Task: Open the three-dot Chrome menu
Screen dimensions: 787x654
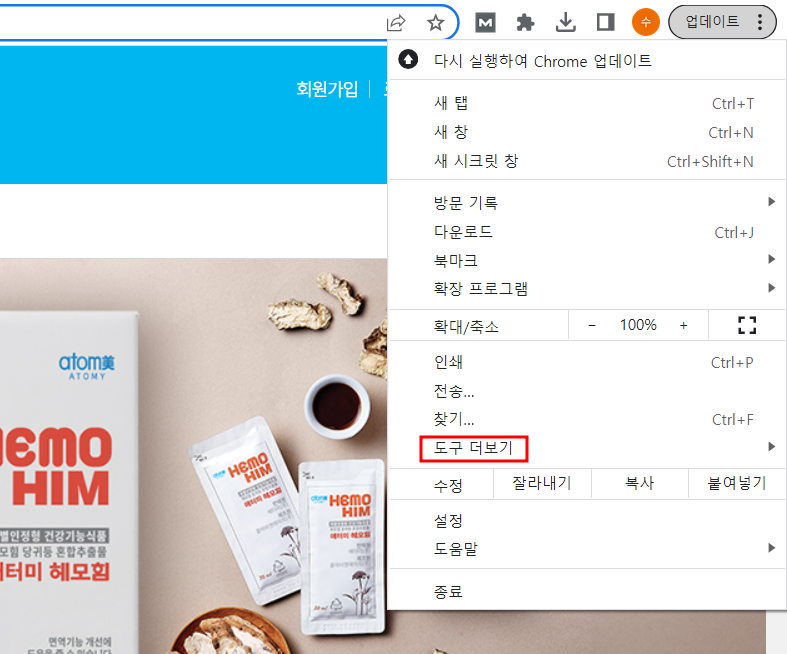Action: 760,22
